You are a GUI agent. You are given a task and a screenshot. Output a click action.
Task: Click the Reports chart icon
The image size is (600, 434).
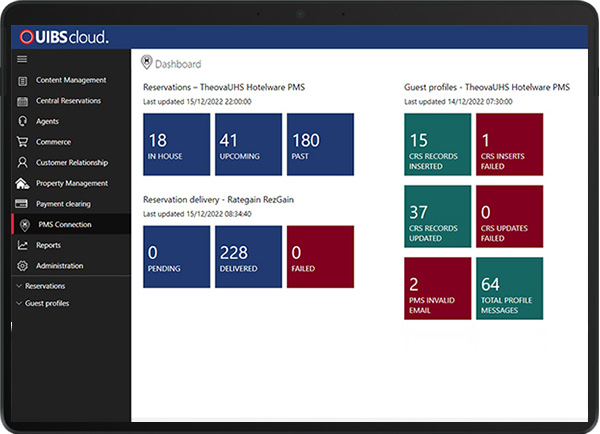[x=23, y=245]
